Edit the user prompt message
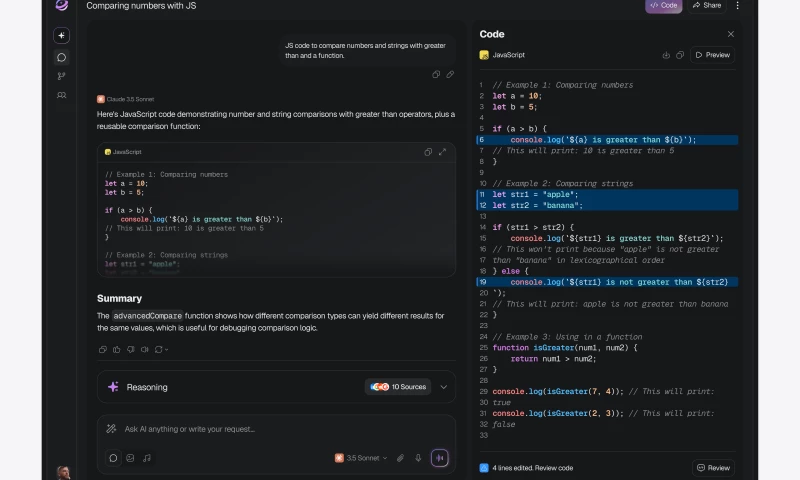Viewport: 800px width, 480px height. click(x=450, y=74)
